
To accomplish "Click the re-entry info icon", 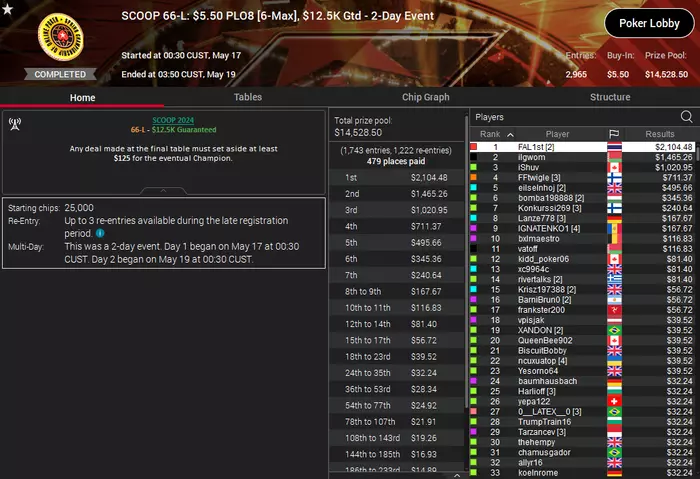I will [x=100, y=233].
